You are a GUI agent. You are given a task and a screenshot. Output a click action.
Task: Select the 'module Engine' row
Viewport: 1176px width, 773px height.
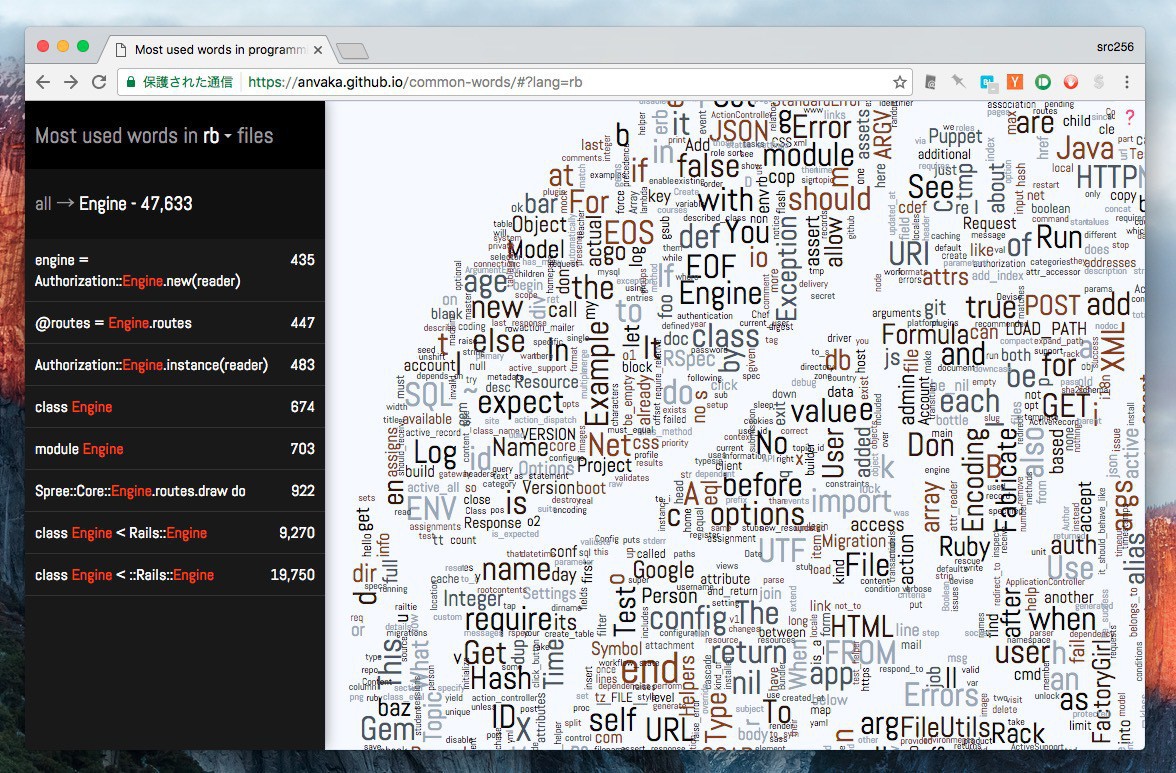(x=175, y=449)
